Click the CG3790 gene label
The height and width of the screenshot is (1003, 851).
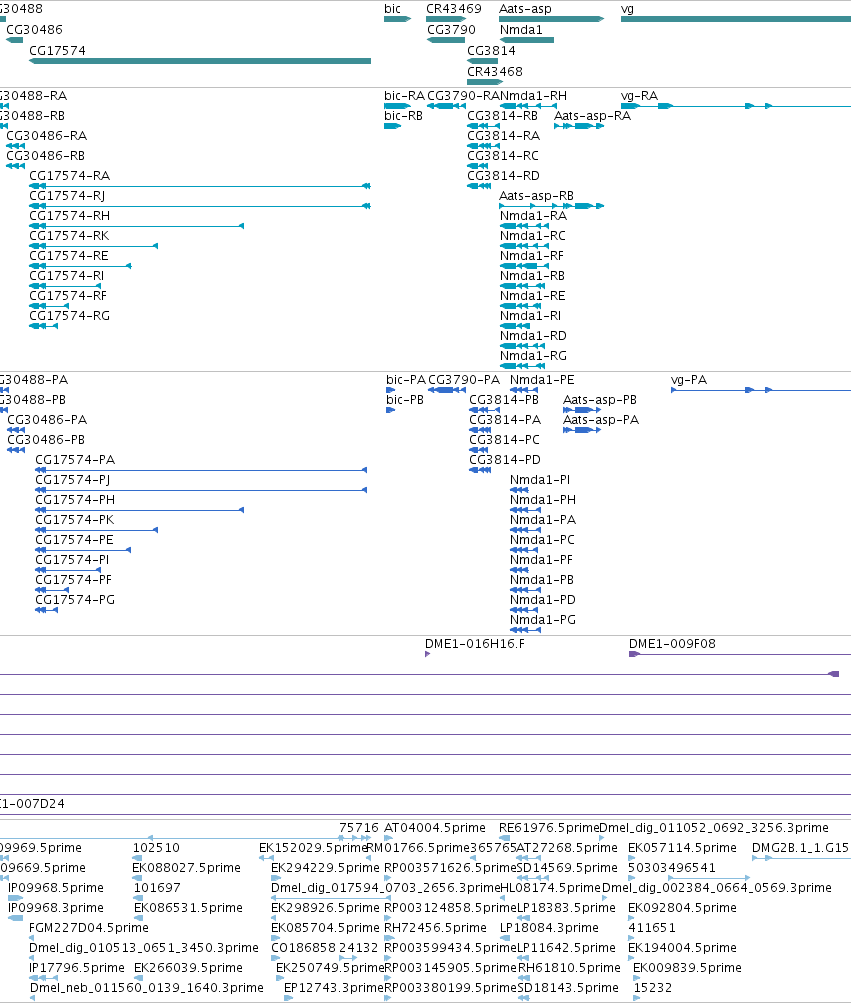coord(451,29)
